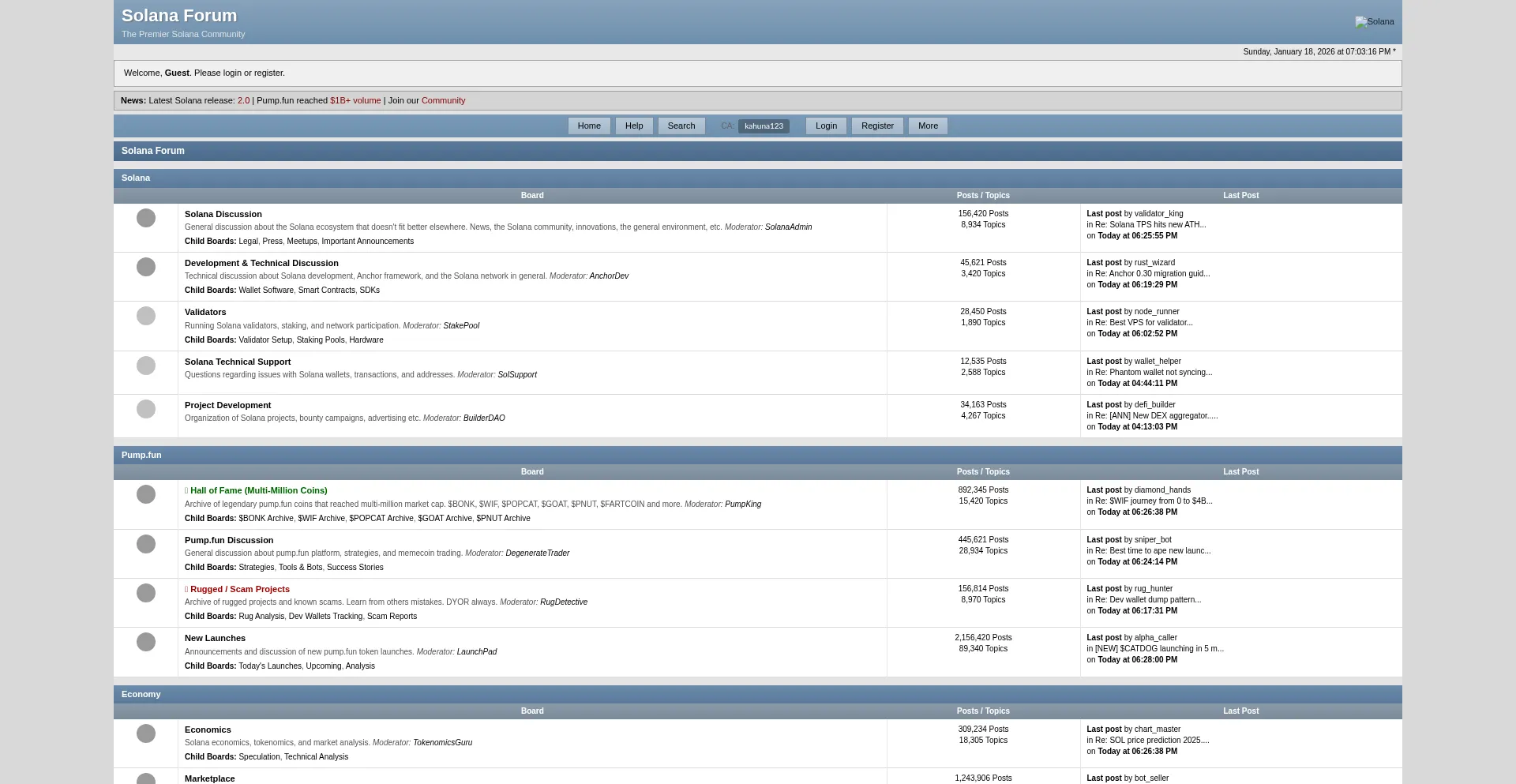Open last post Re: $WIF journey from 0 to $4B

[1154, 501]
